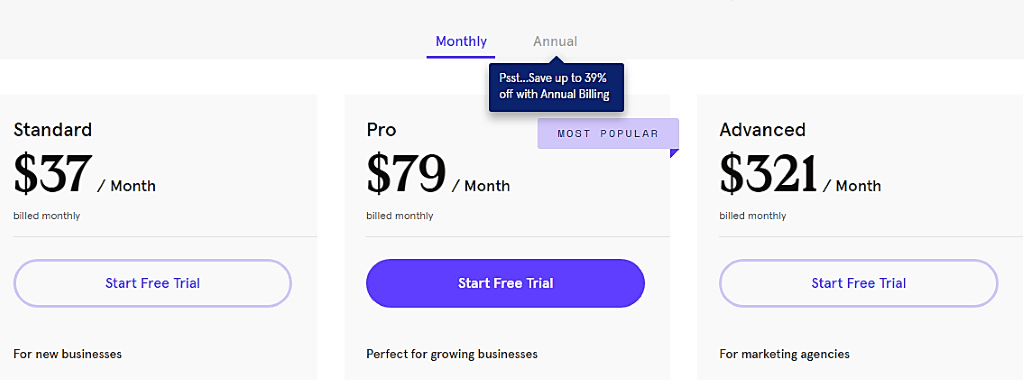
Task: Click billed monthly under the Advanced price
Action: [753, 215]
